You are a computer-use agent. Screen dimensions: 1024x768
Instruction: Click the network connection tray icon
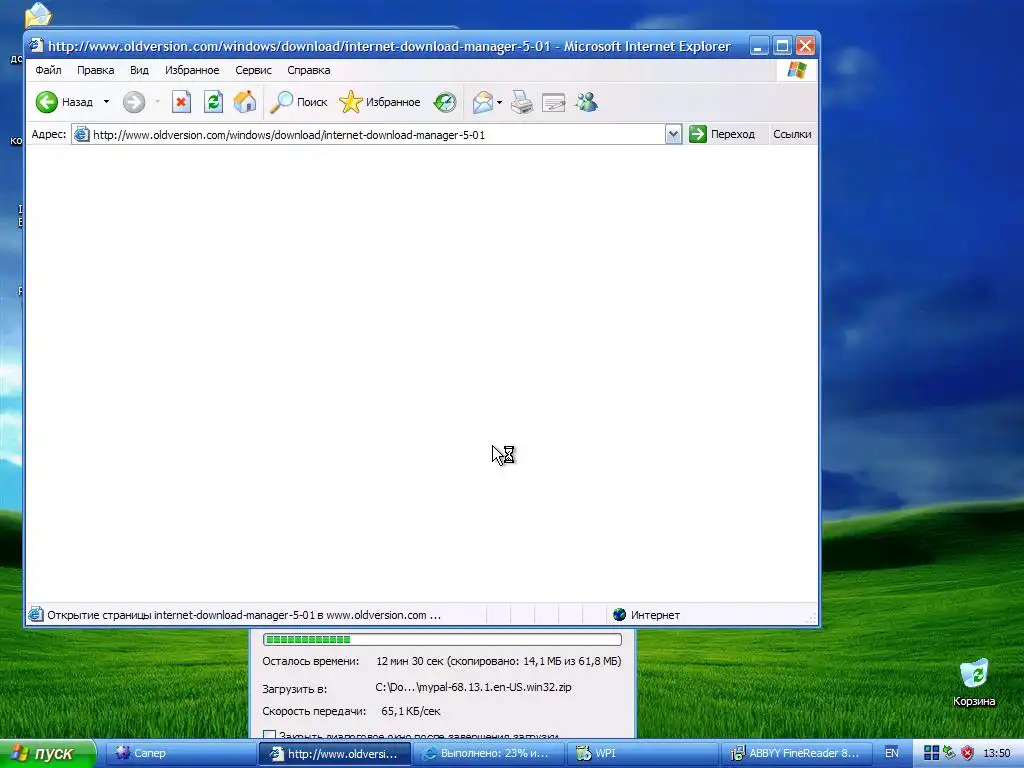pos(949,753)
